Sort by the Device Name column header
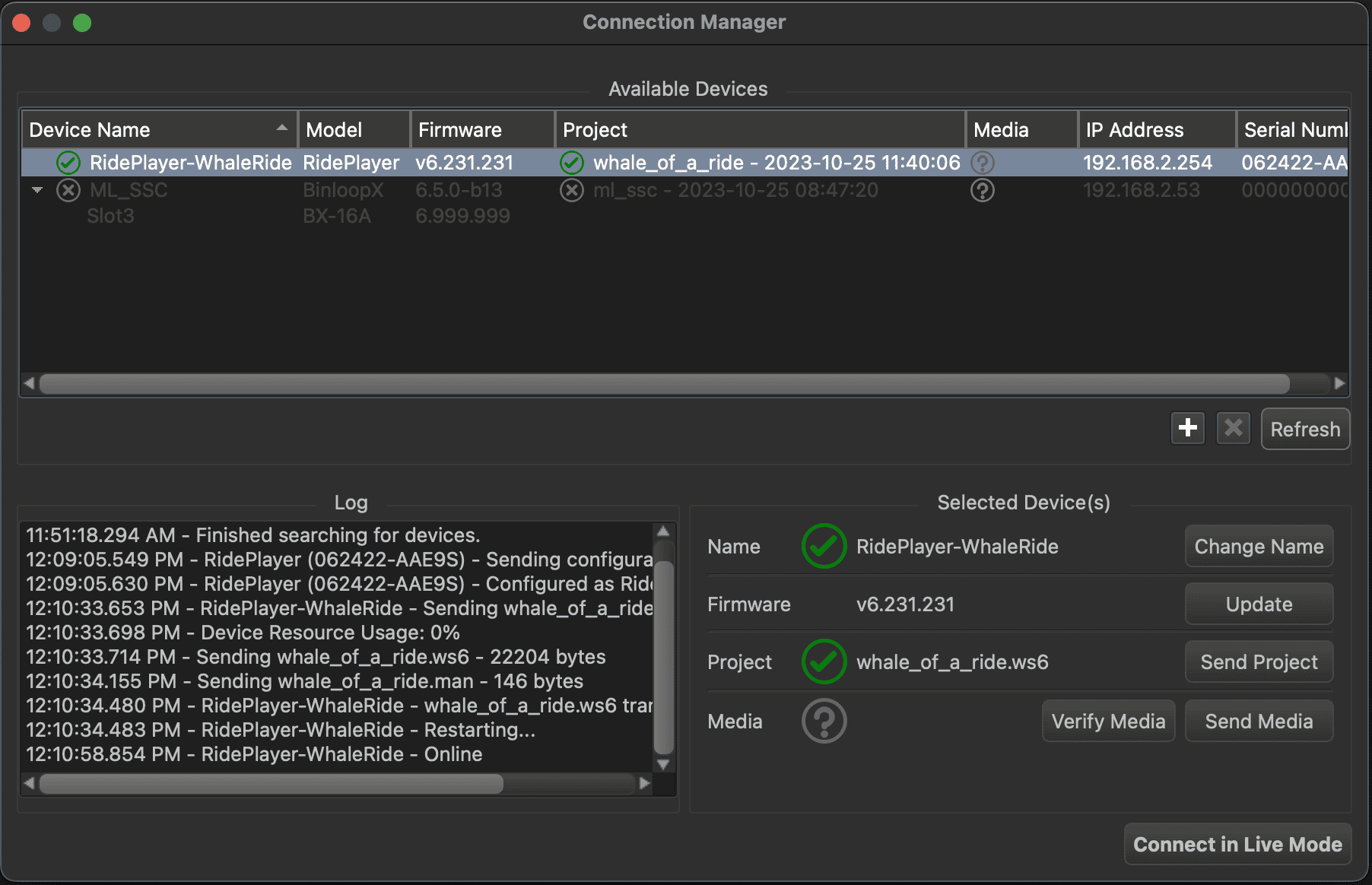The height and width of the screenshot is (885, 1372). click(152, 130)
